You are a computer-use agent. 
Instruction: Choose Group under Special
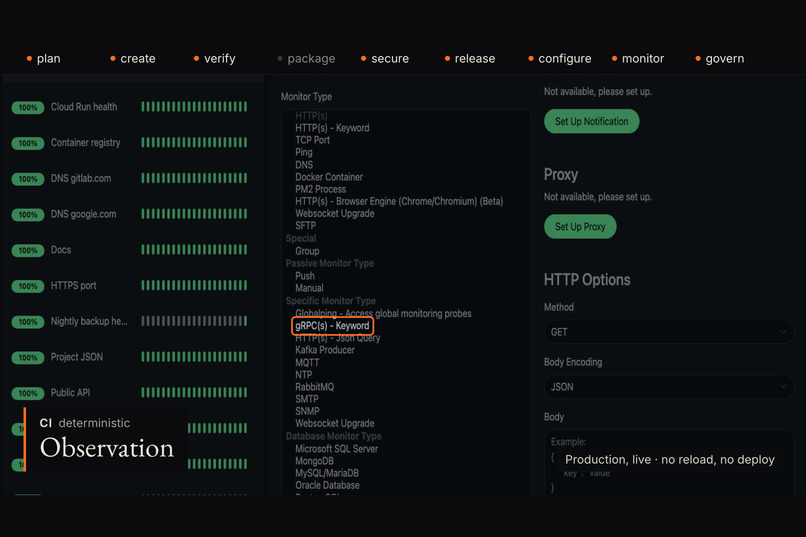(x=307, y=251)
